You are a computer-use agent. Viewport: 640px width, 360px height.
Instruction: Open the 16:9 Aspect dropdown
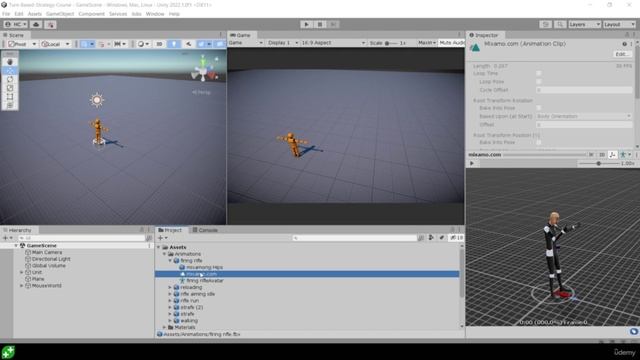point(333,43)
